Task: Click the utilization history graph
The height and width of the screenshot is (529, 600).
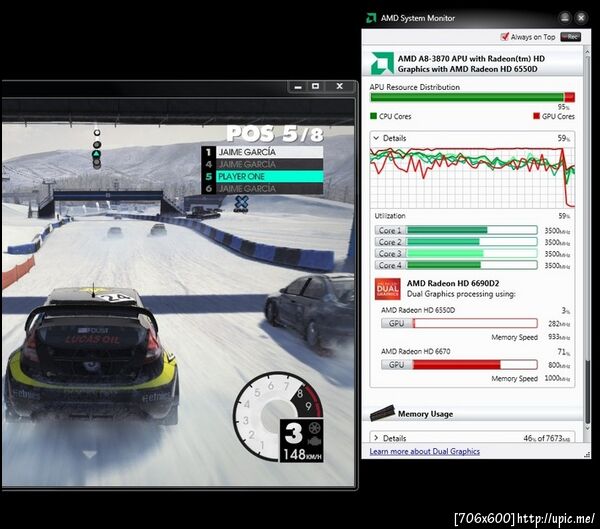Action: click(472, 177)
